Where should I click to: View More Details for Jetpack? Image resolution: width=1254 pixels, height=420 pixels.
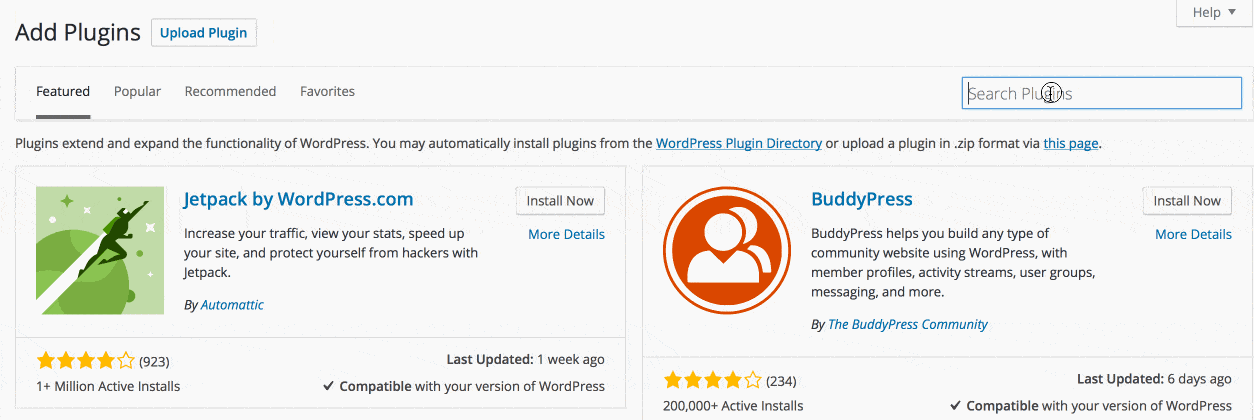tap(566, 234)
